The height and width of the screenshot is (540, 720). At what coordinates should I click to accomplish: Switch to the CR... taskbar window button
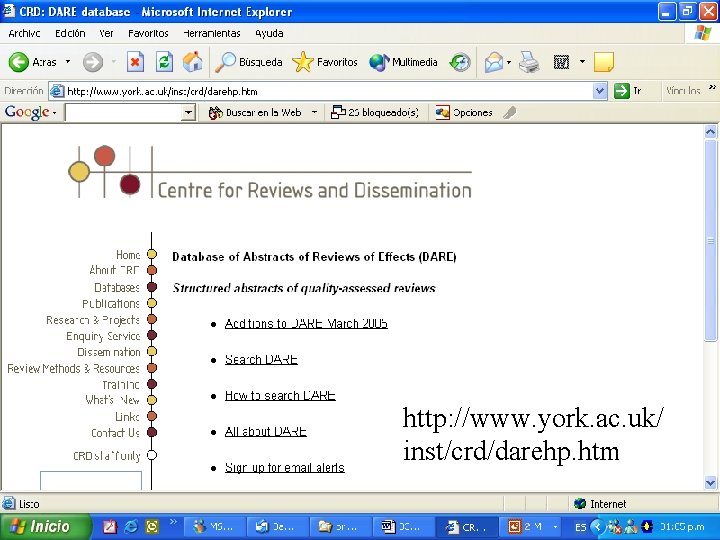[466, 527]
